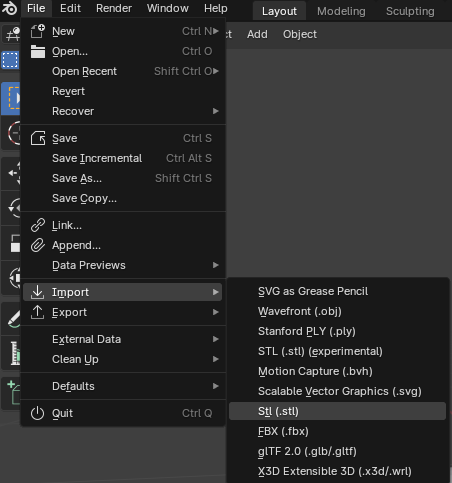Open the File menu

click(36, 8)
